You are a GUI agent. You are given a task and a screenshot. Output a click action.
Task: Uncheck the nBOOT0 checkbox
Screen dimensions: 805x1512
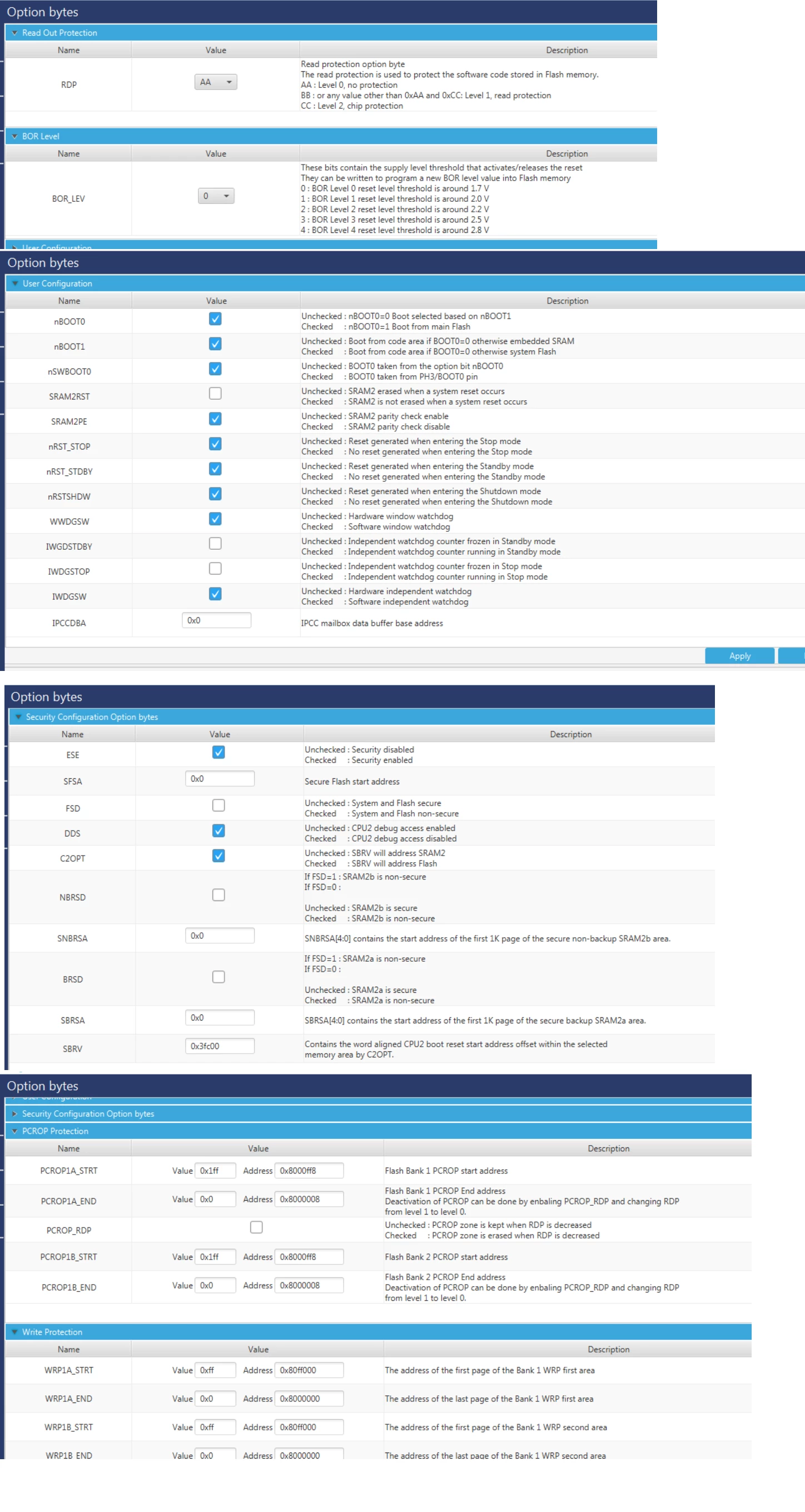point(216,319)
